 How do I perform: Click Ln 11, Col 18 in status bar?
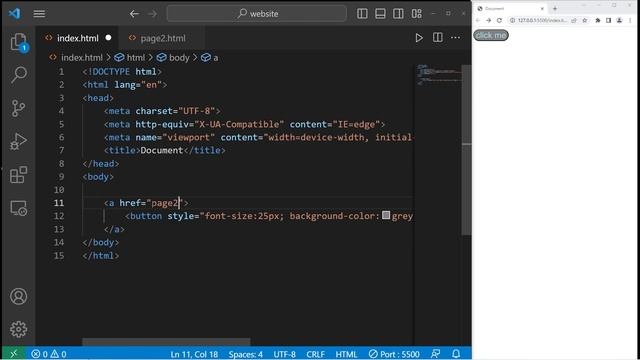pos(194,354)
